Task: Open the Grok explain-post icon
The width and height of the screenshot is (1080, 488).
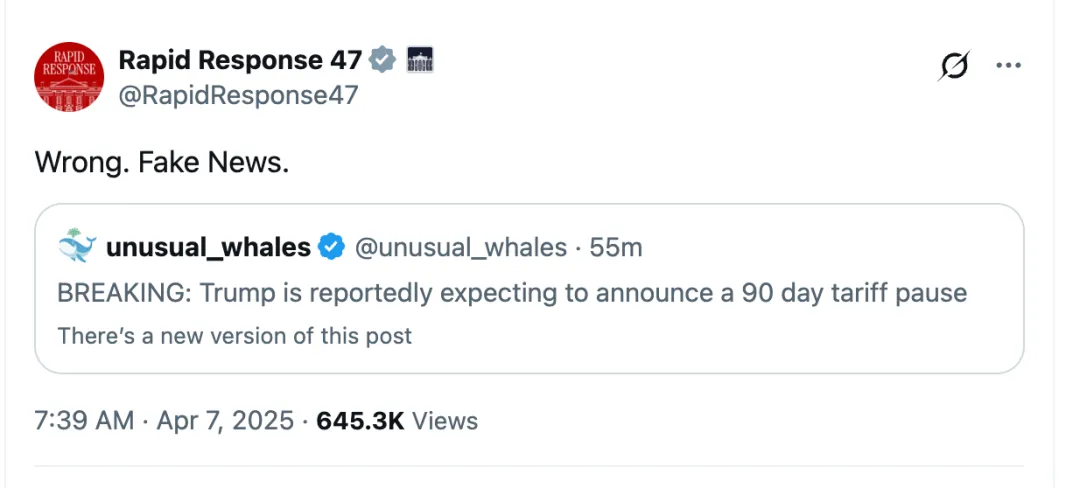Action: point(954,65)
